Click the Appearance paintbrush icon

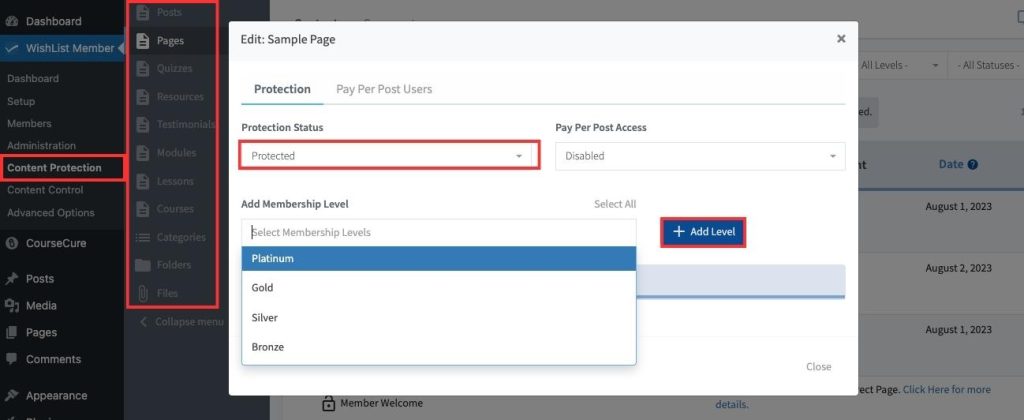click(11, 395)
